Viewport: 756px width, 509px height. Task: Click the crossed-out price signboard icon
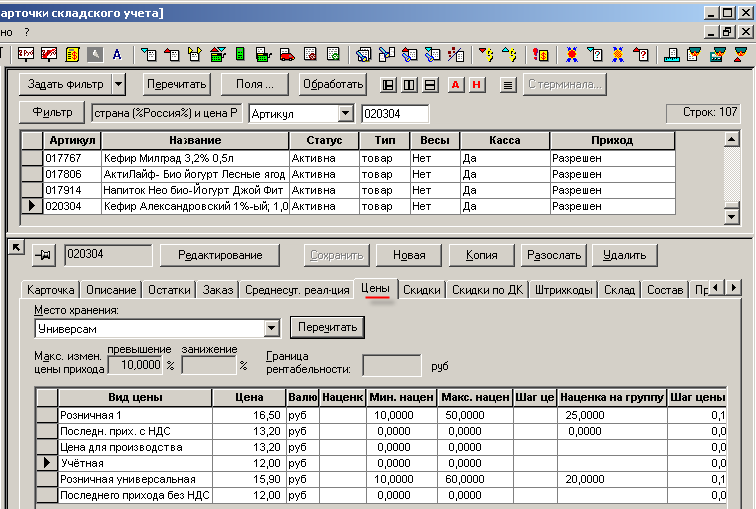(x=49, y=54)
